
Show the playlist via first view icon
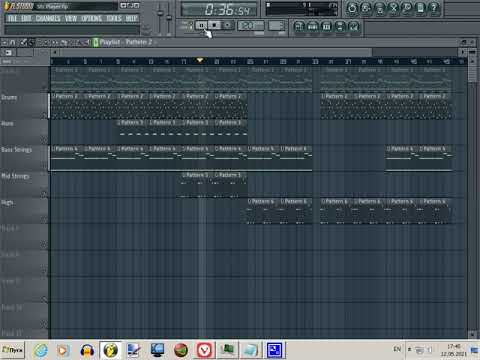point(299,26)
